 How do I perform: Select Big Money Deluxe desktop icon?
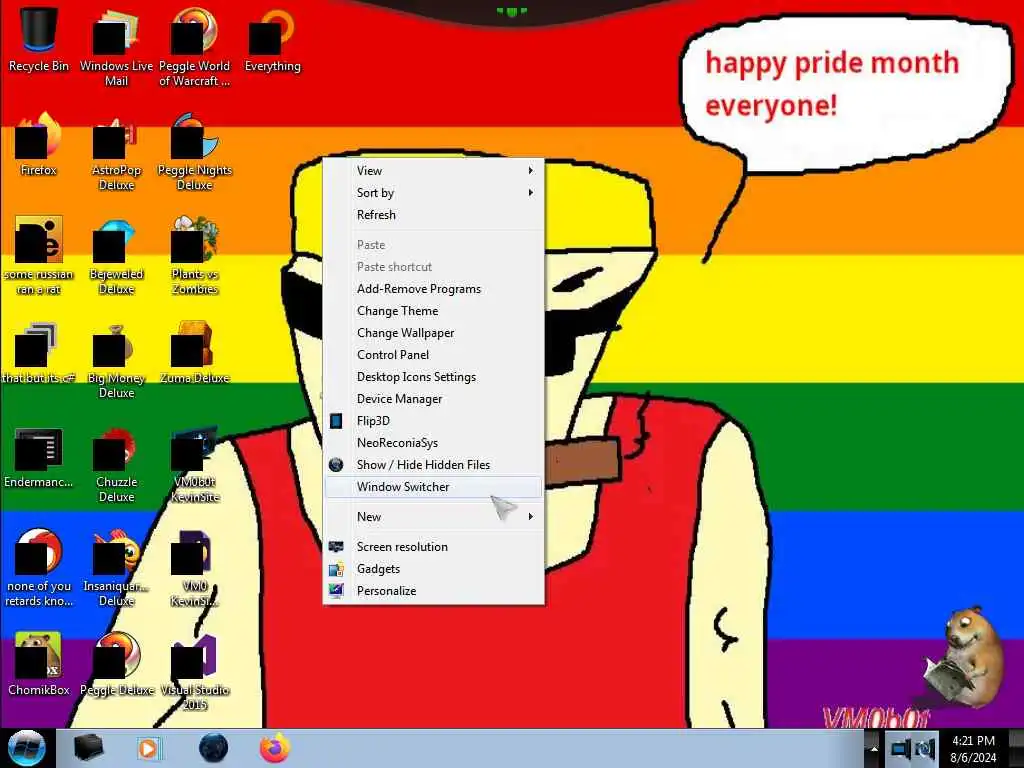[x=116, y=360]
